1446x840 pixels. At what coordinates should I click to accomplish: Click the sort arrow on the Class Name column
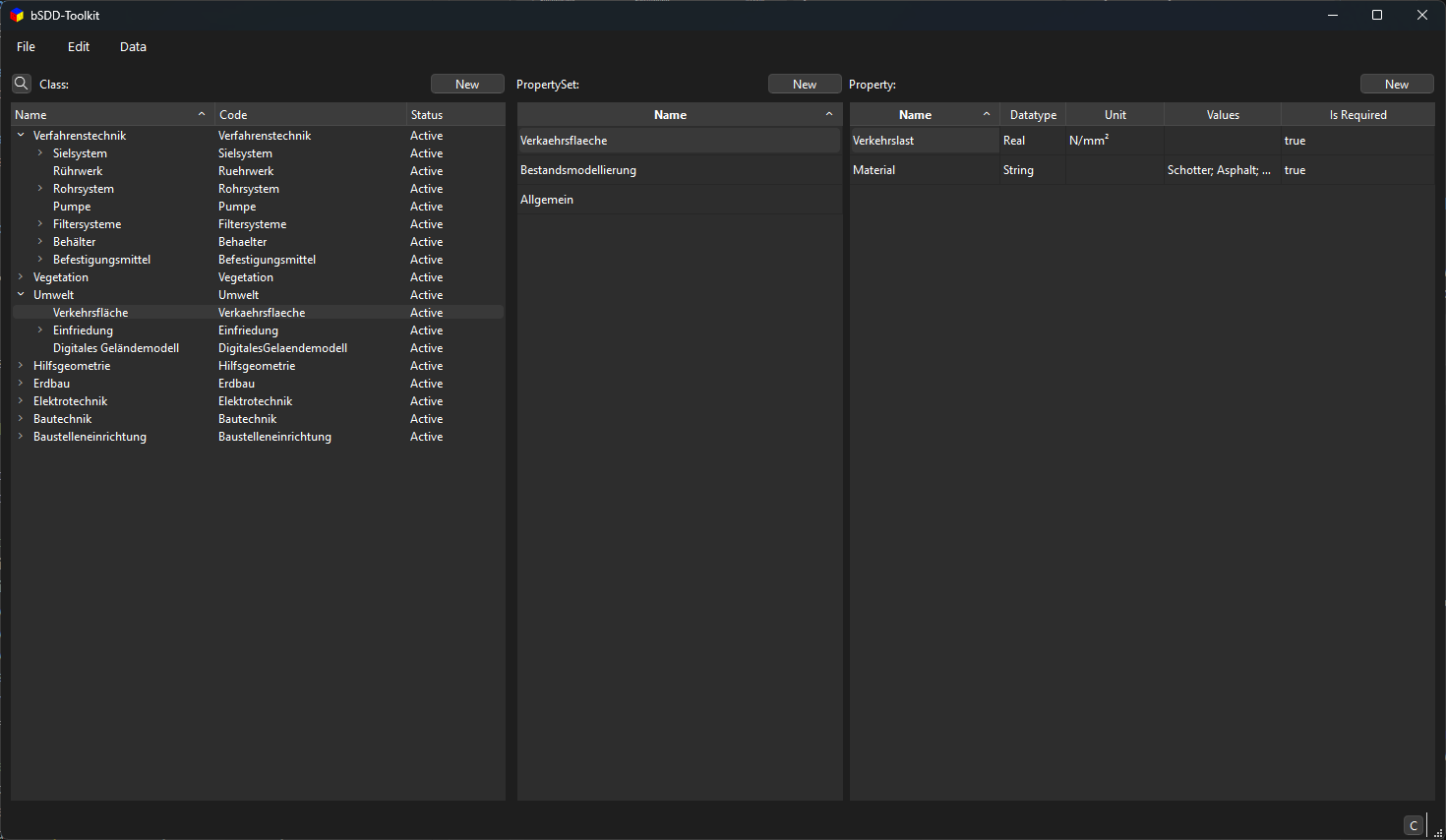point(202,114)
